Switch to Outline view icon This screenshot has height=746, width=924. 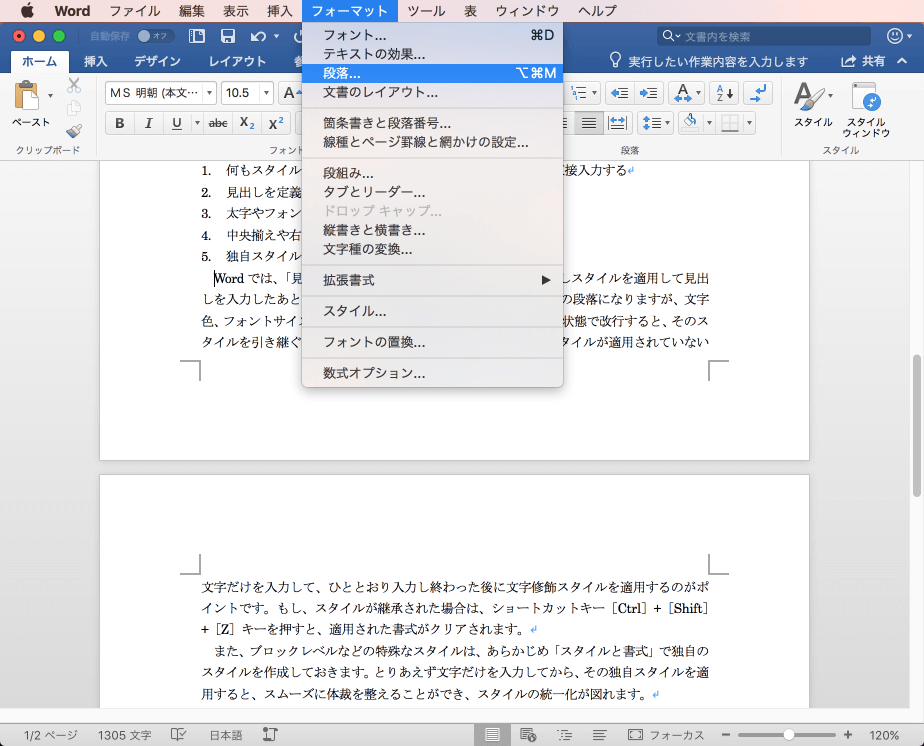coord(565,735)
